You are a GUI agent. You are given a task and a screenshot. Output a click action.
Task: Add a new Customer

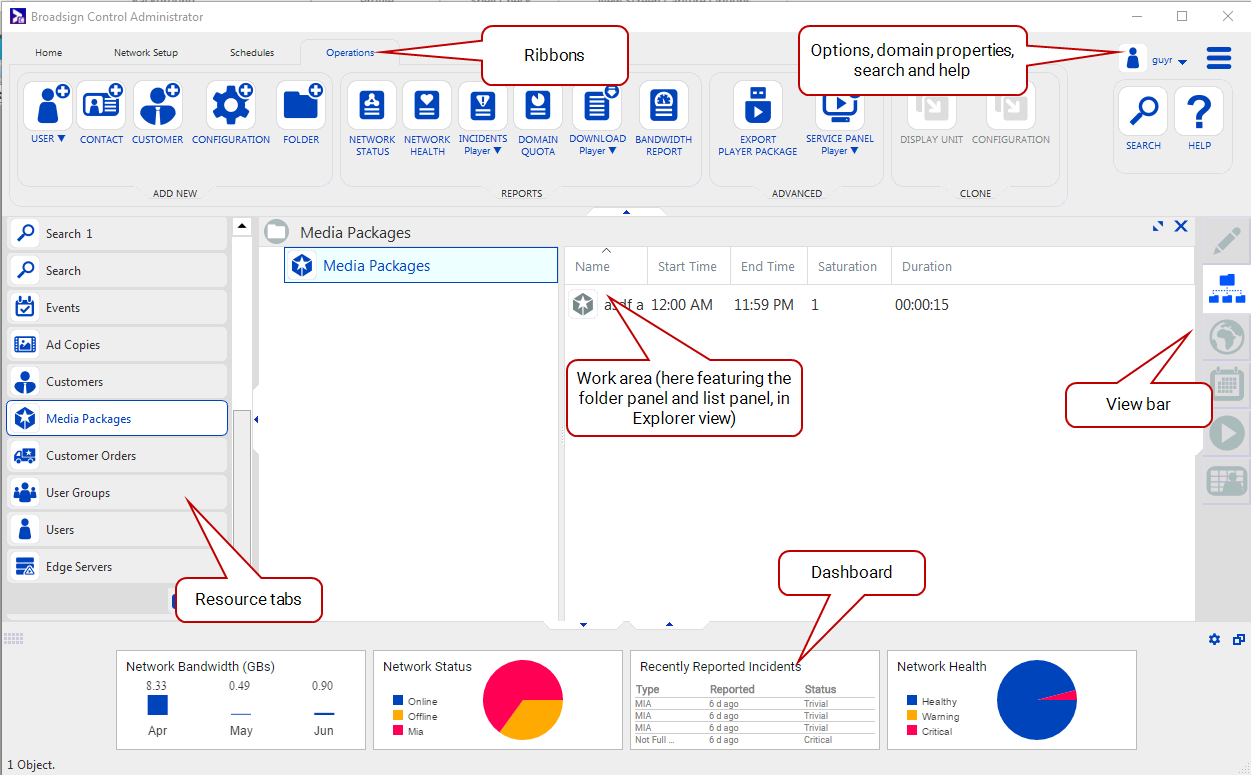point(157,106)
